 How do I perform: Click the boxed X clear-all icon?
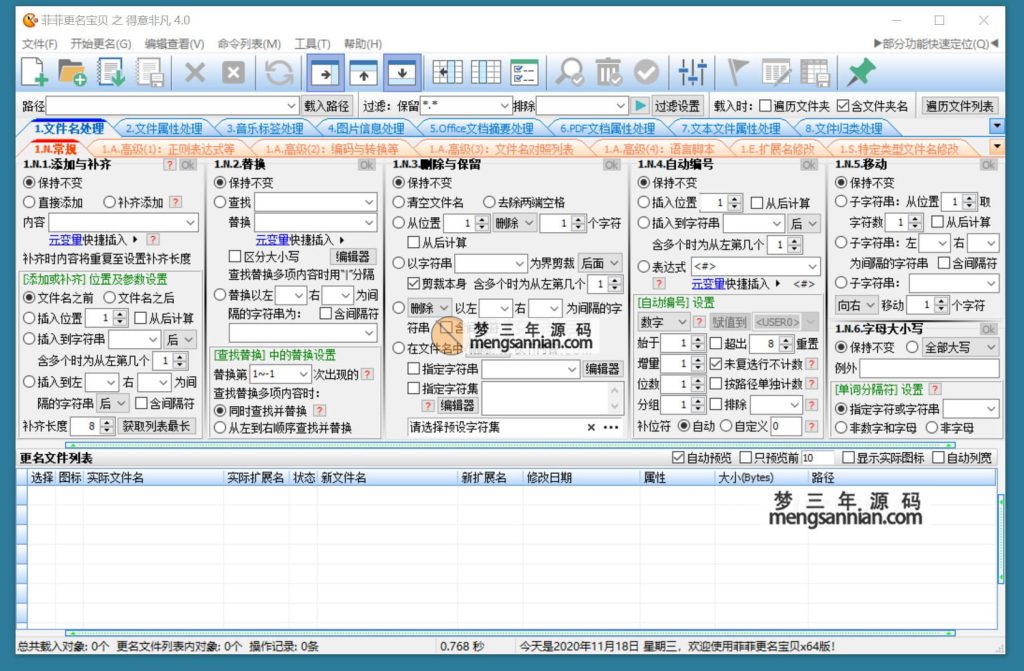coord(233,73)
